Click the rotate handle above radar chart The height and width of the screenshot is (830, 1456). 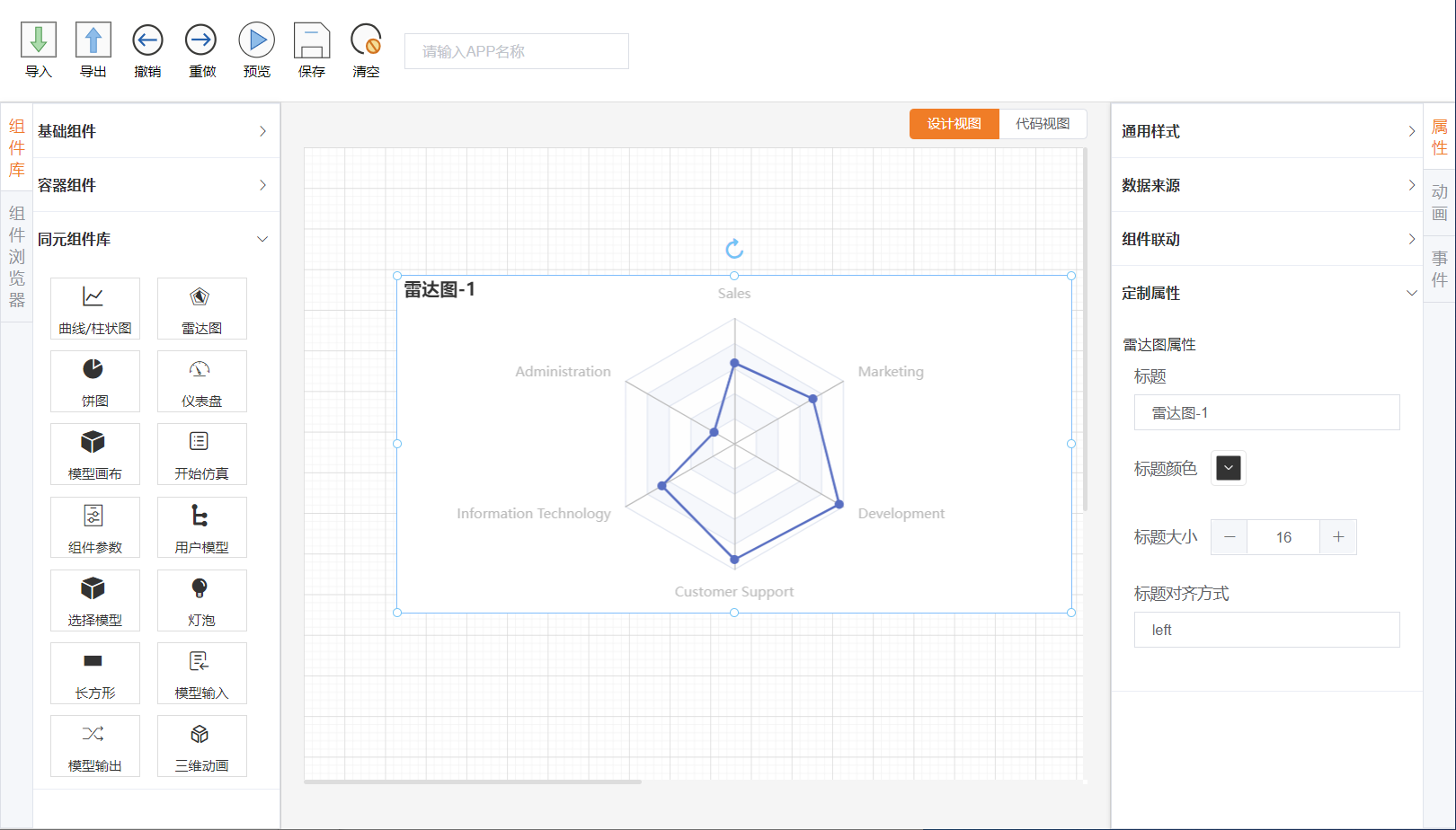click(734, 248)
